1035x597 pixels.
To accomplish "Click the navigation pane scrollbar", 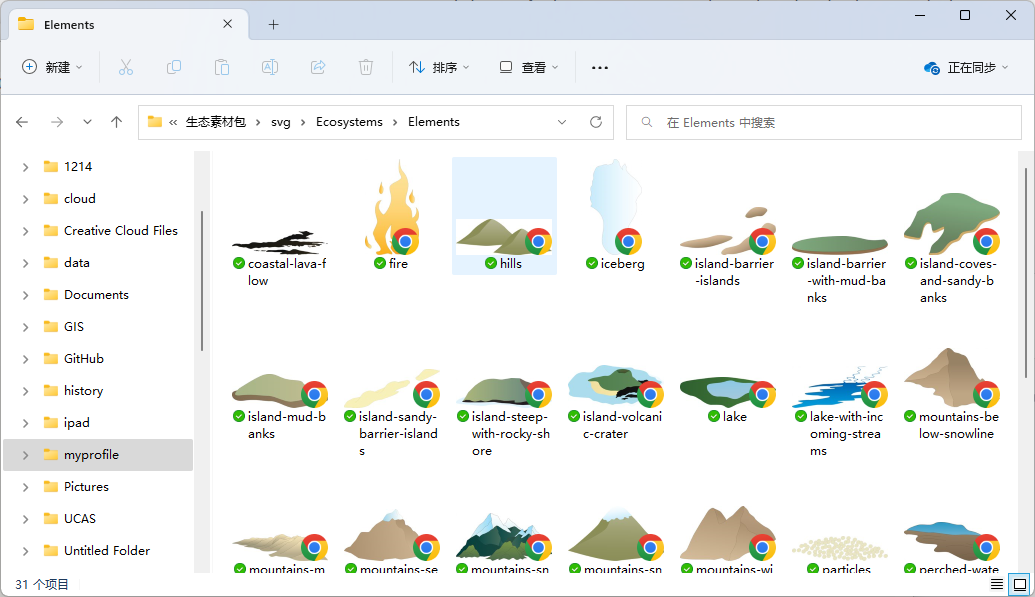I will (x=201, y=281).
